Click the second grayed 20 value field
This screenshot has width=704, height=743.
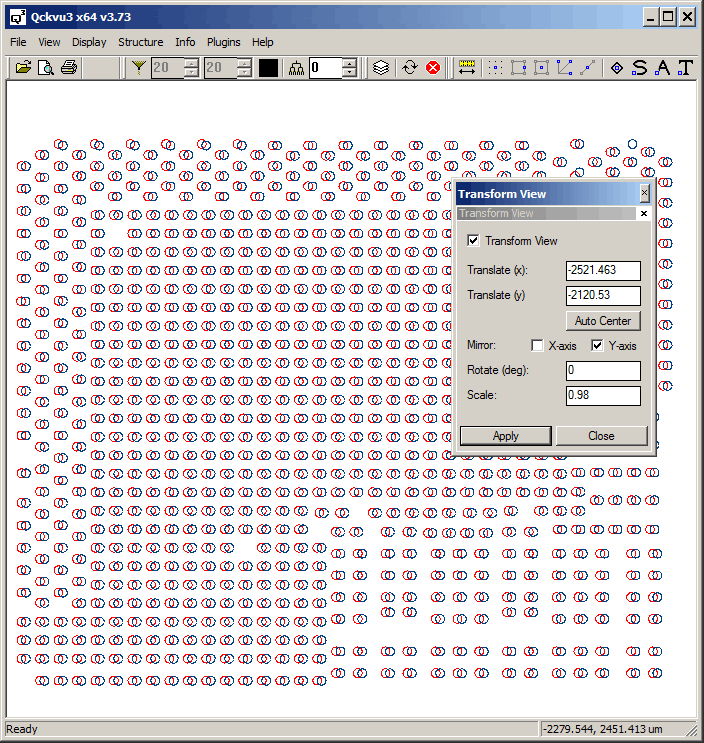pyautogui.click(x=221, y=68)
